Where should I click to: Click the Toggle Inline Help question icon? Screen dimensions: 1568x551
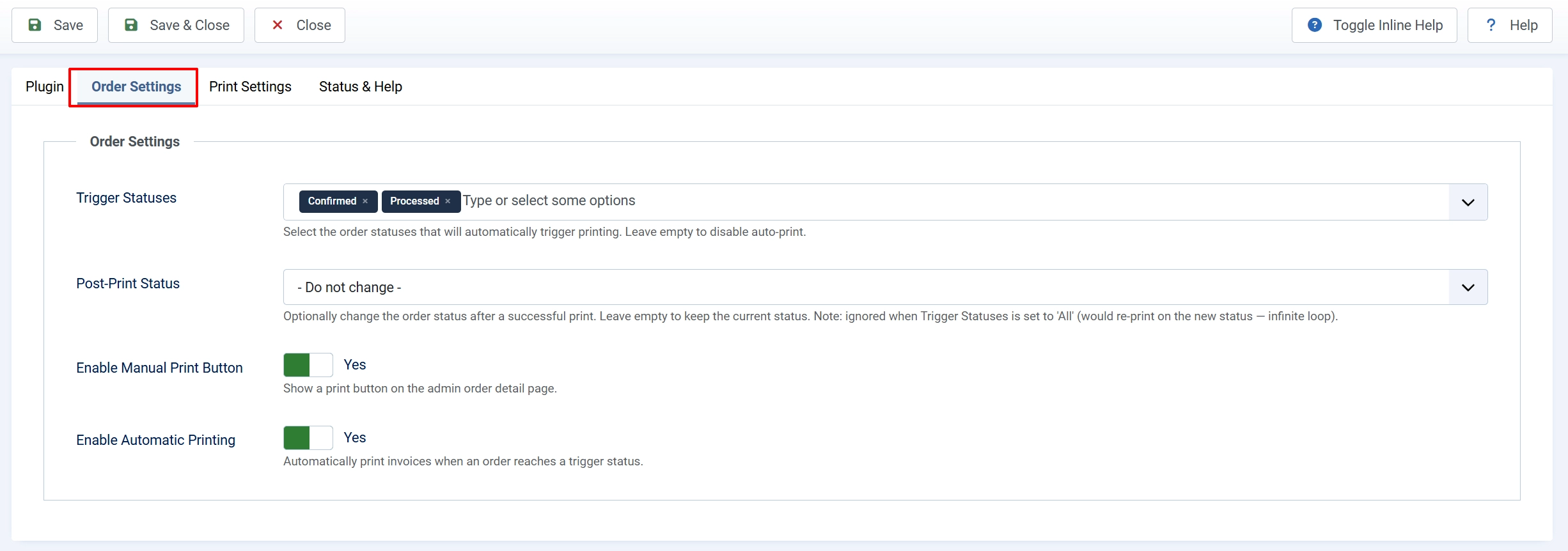point(1315,25)
